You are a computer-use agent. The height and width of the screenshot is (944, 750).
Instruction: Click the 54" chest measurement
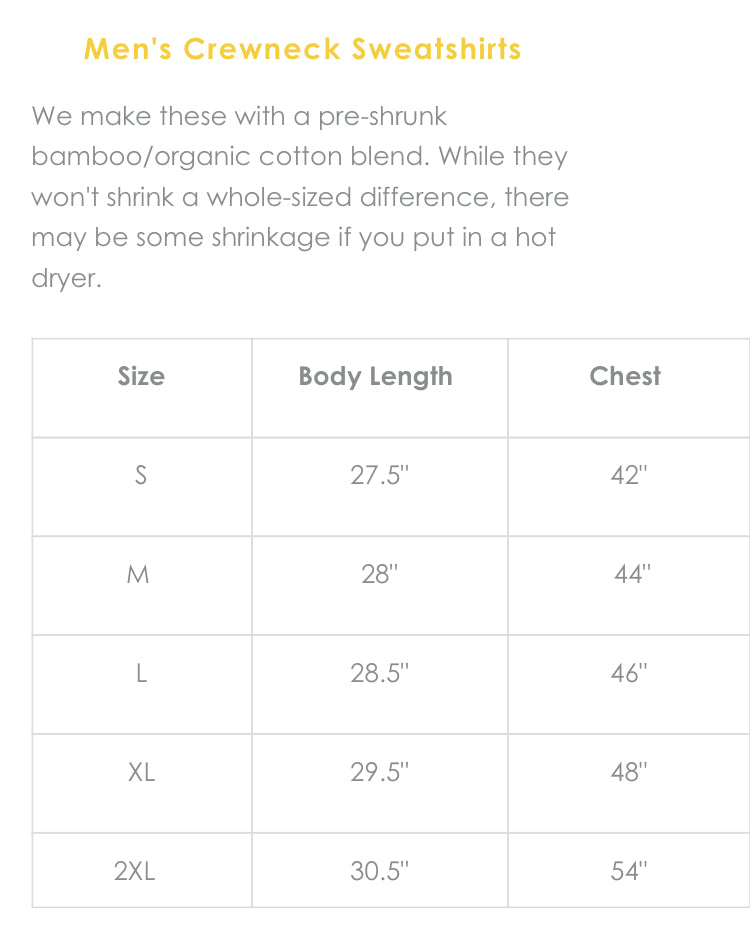pyautogui.click(x=629, y=871)
